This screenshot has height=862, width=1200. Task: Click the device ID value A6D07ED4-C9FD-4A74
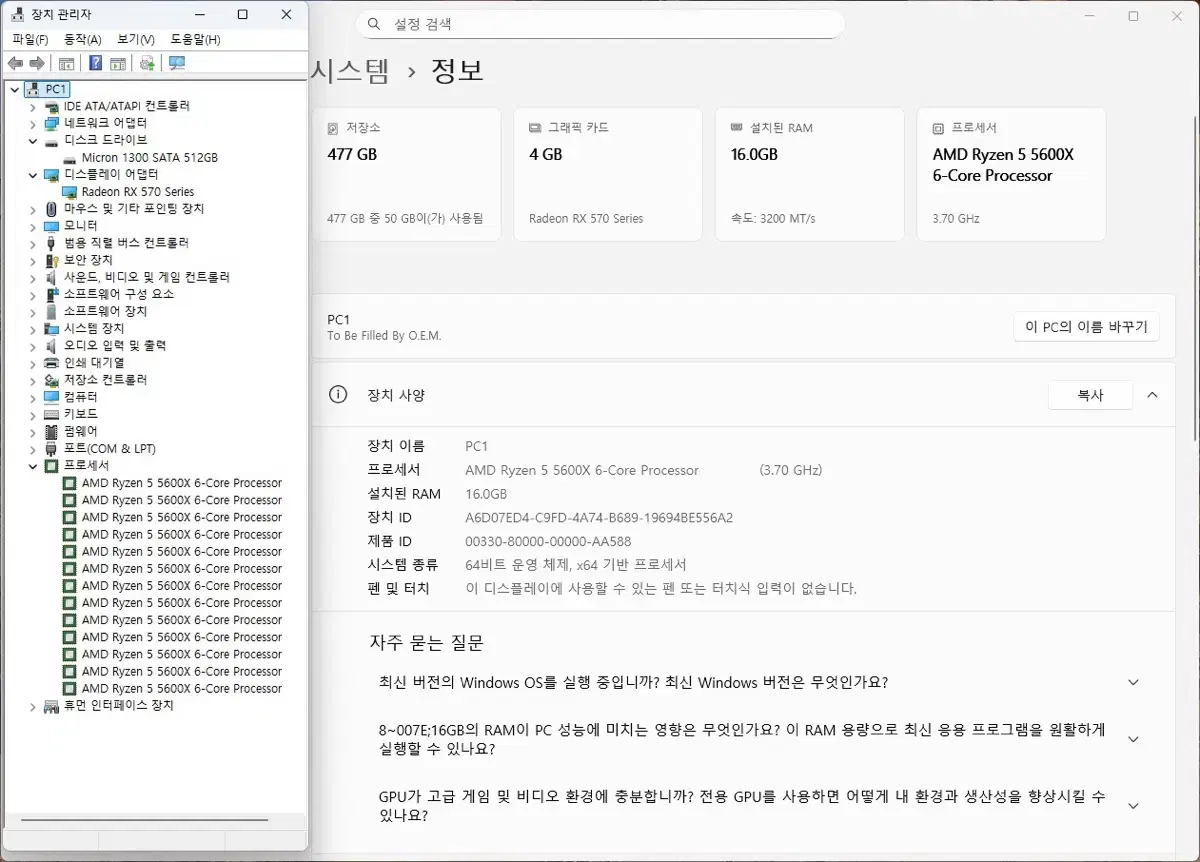[599, 518]
